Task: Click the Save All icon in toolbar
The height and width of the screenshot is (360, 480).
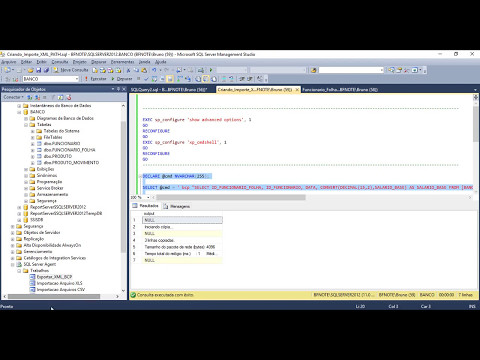Action: click(x=46, y=70)
